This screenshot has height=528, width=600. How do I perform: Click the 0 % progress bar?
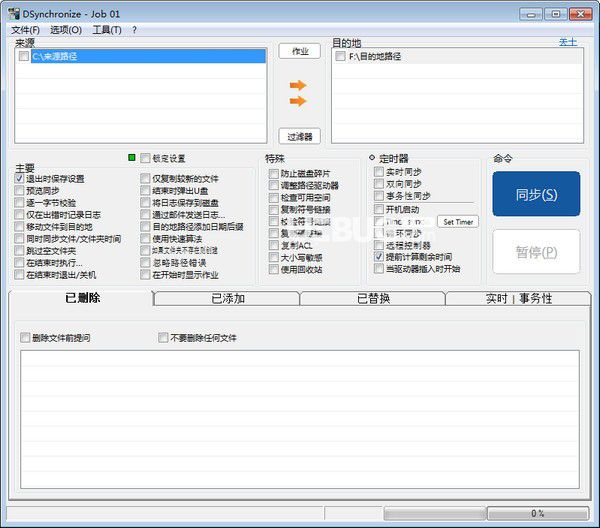click(x=538, y=513)
